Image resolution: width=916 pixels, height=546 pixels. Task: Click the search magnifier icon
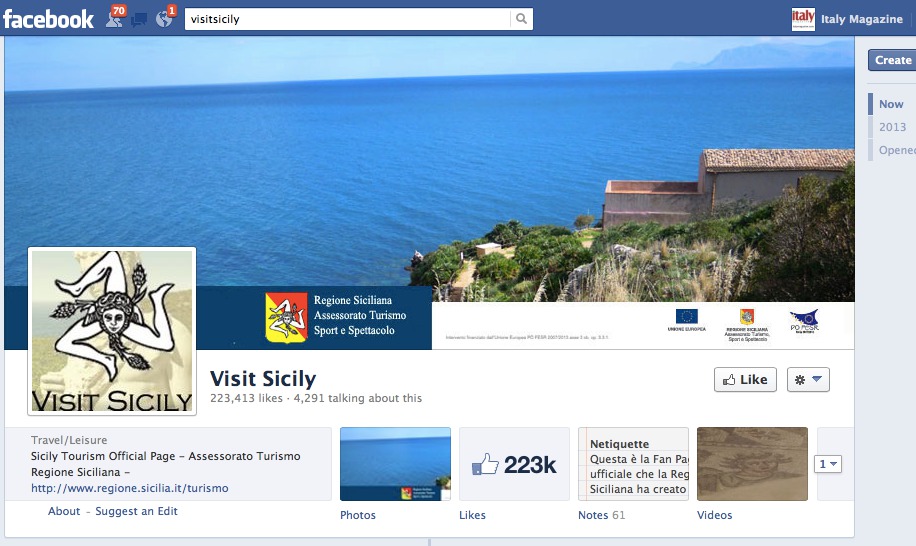(x=521, y=19)
